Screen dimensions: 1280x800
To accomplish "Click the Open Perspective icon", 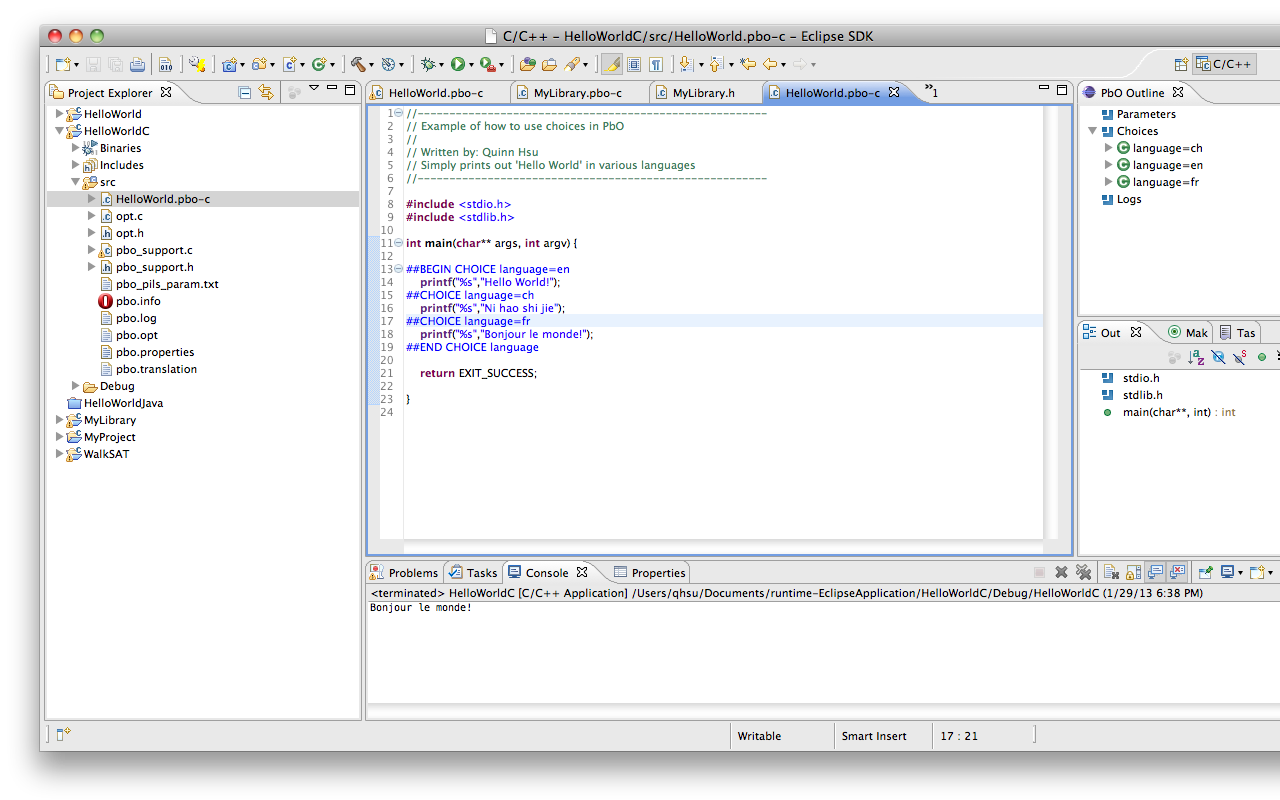I will 1181,65.
